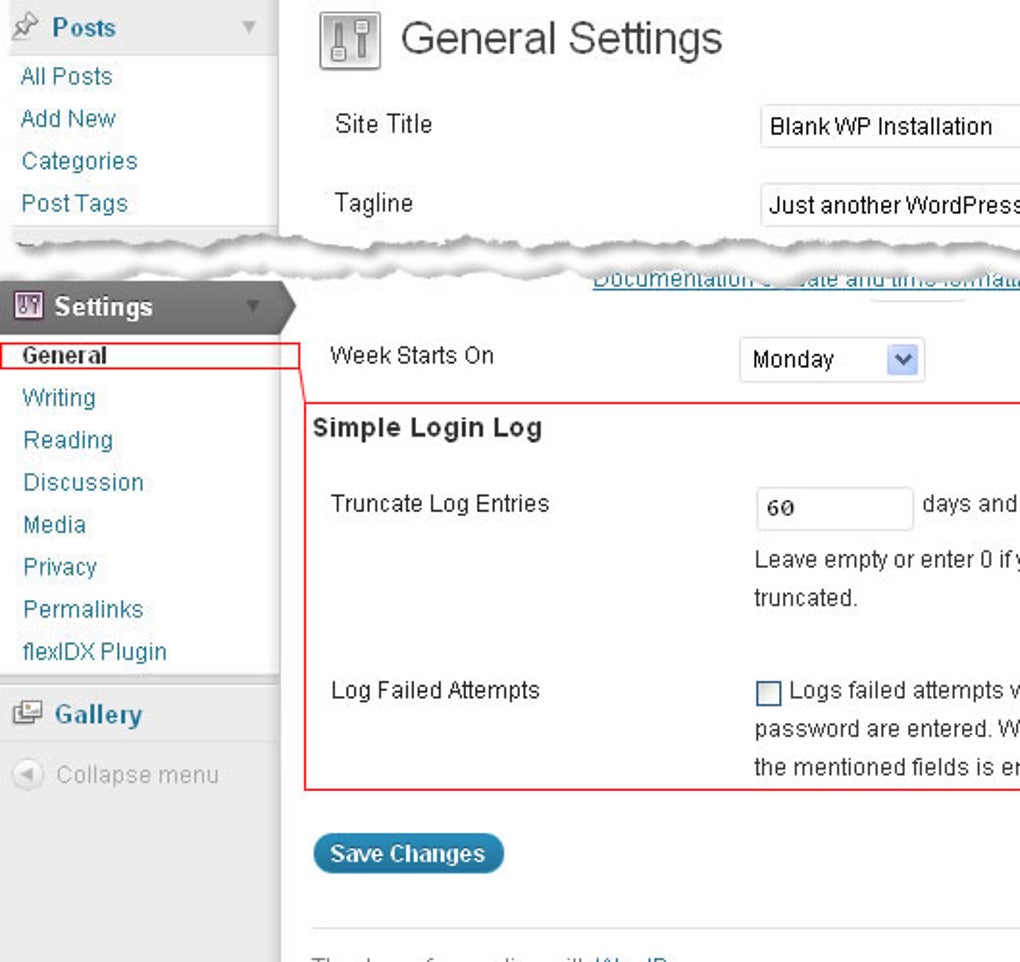1020x962 pixels.
Task: Click the Truncate Log Entries input showing 60
Action: pyautogui.click(x=833, y=508)
